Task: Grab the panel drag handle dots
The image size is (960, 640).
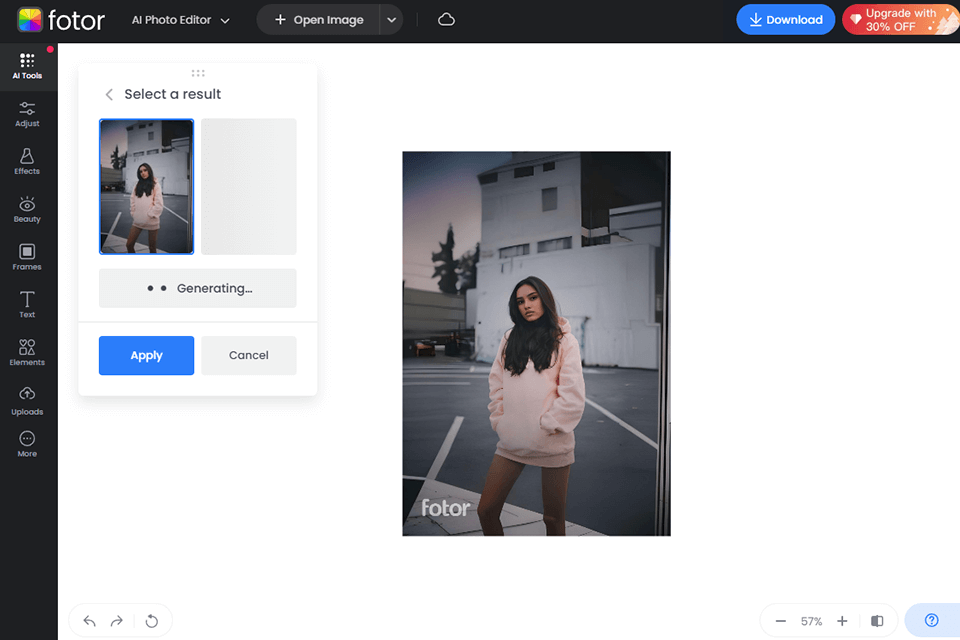Action: coord(198,73)
